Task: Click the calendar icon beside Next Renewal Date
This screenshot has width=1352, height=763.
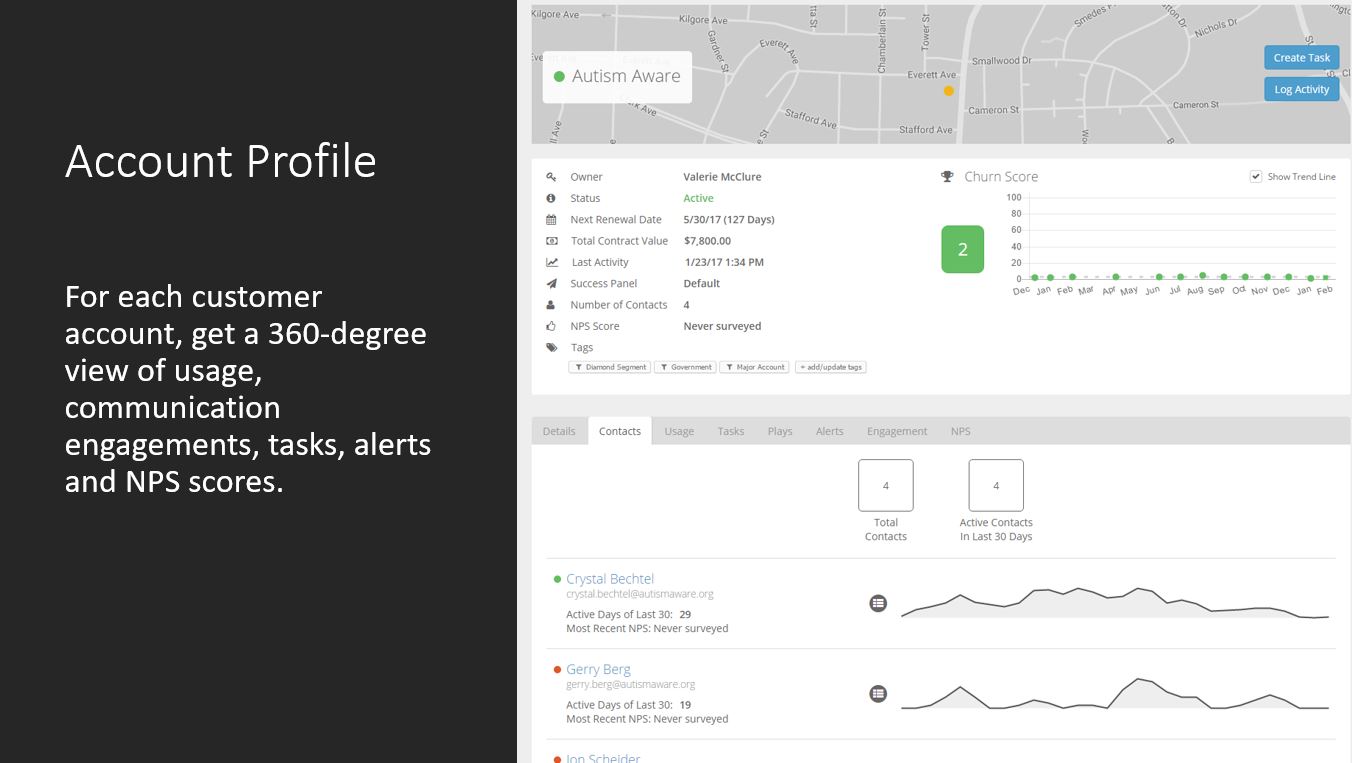Action: pos(551,219)
